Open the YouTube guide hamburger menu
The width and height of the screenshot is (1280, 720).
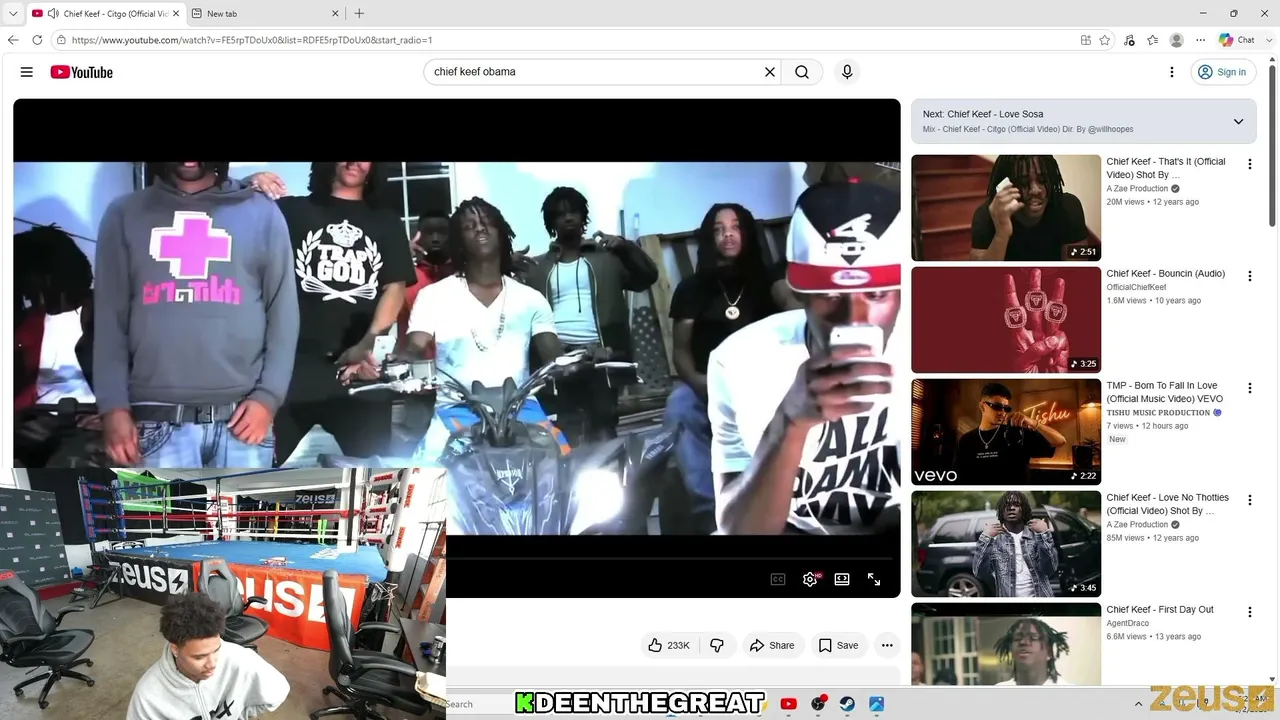(27, 72)
